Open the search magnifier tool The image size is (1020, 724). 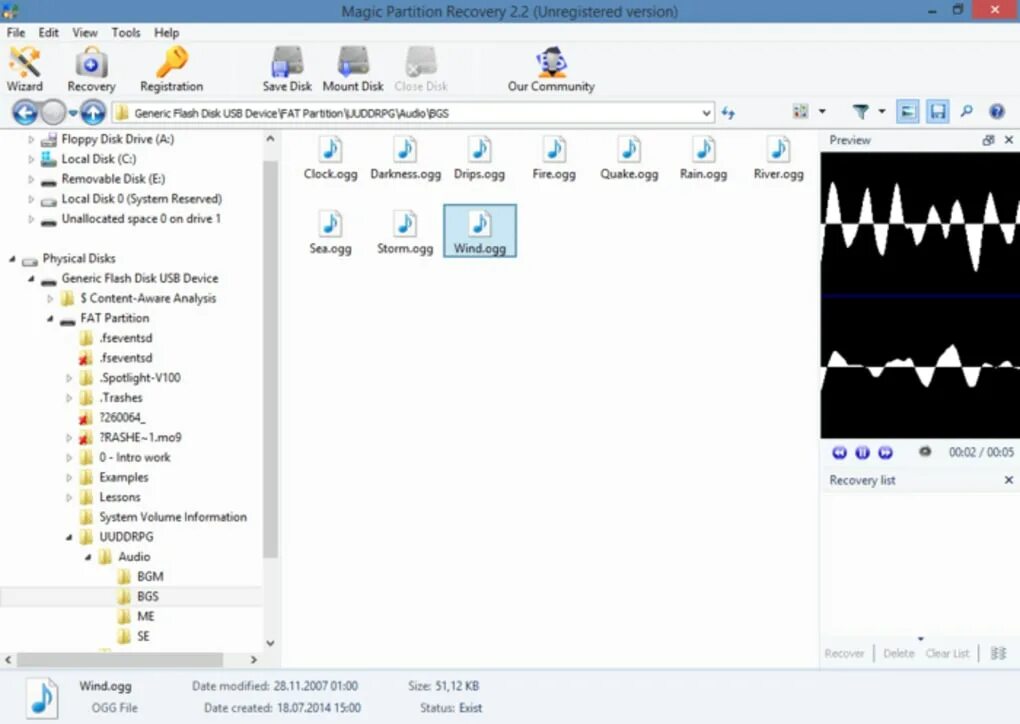[x=967, y=112]
